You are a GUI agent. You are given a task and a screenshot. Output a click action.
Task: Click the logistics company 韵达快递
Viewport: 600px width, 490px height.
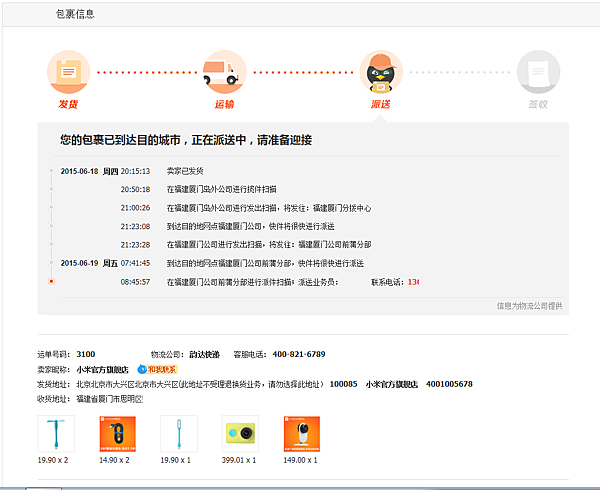pos(204,354)
